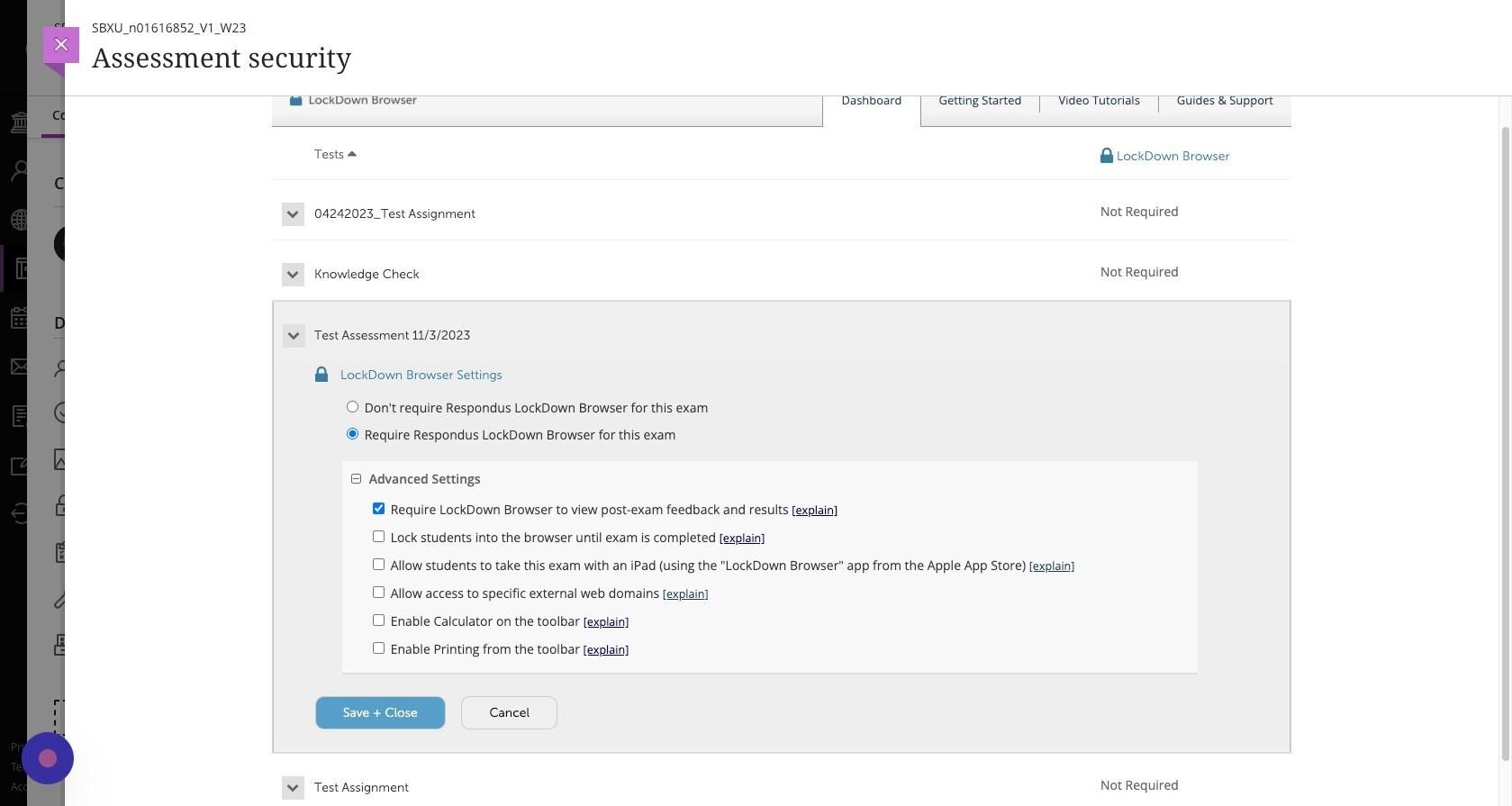Click the lock icon beside LockDown Browser Settings
The width and height of the screenshot is (1512, 806).
321,375
